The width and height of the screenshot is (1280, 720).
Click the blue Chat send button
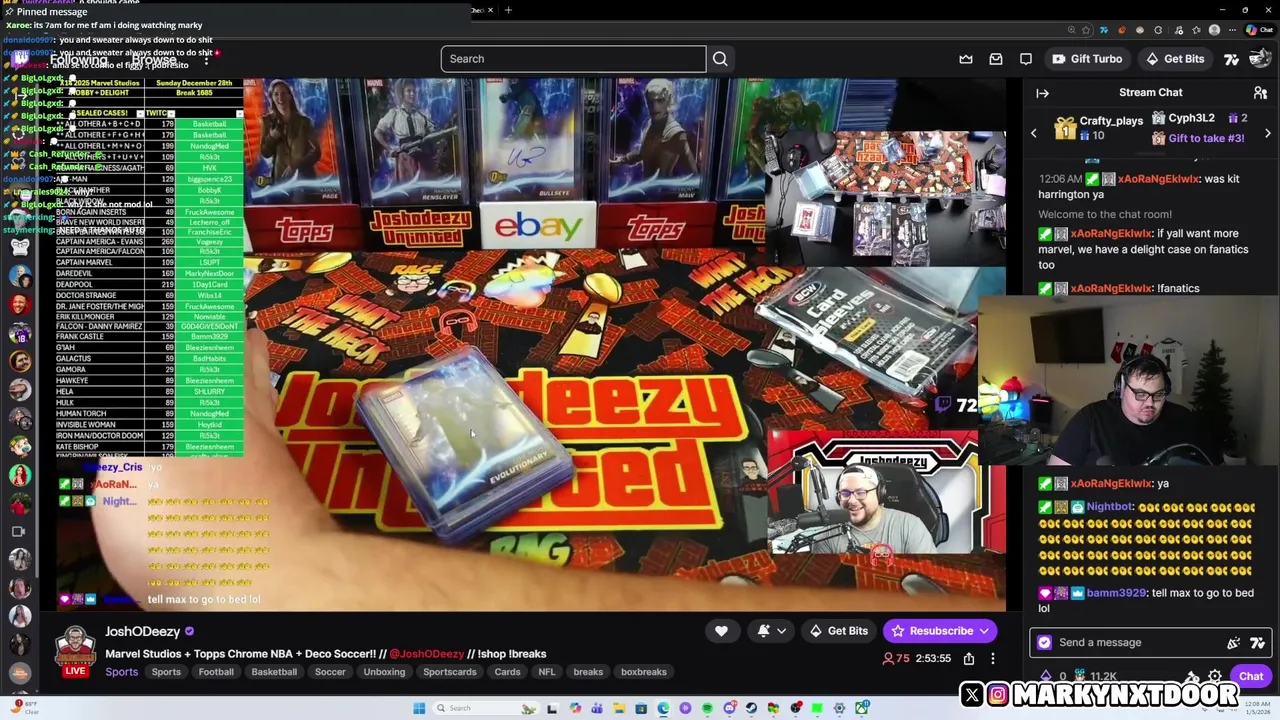coord(1251,677)
